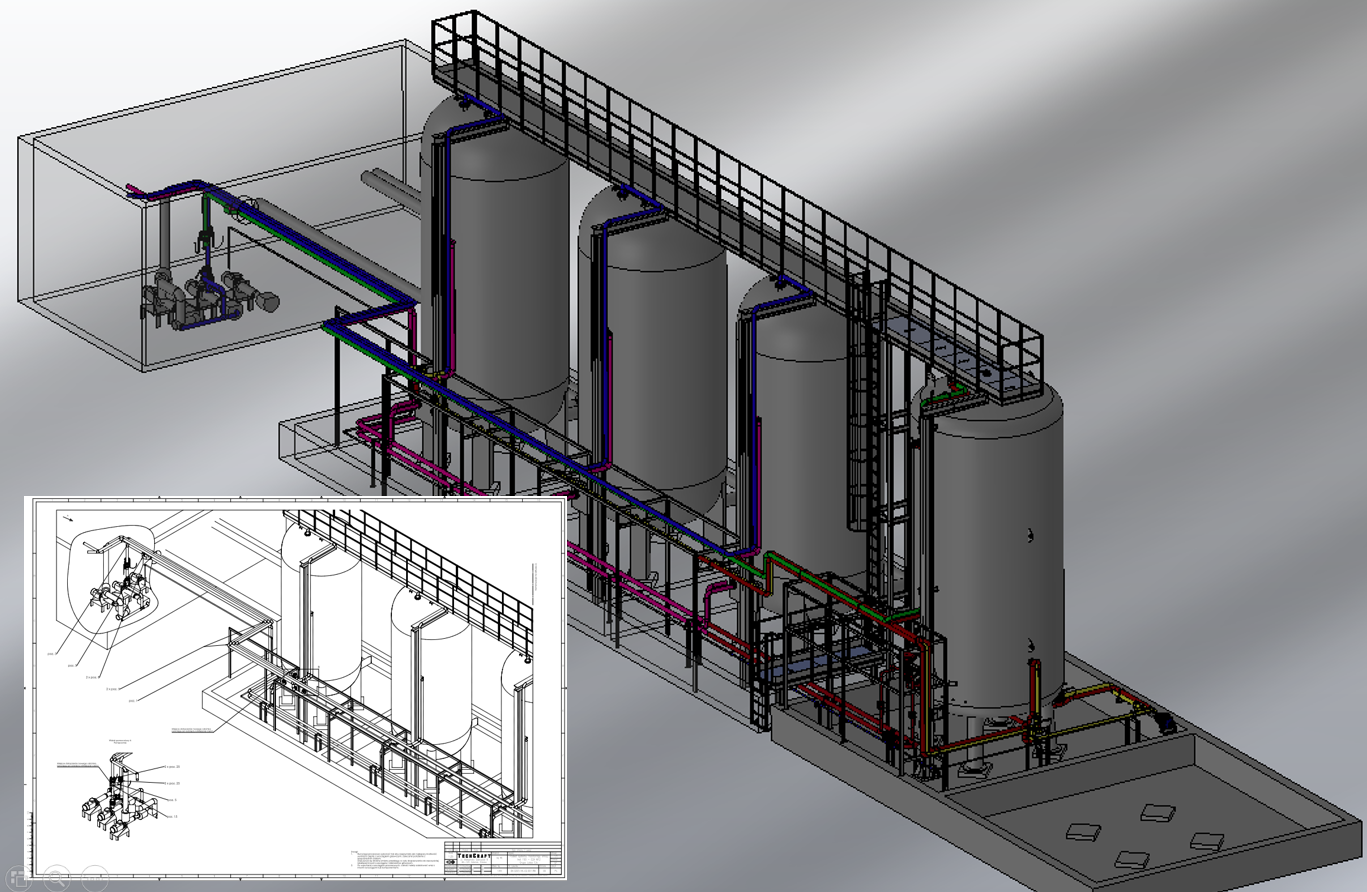The height and width of the screenshot is (892, 1367).
Task: Open the inset technical drawing thumbnail
Action: (295, 690)
